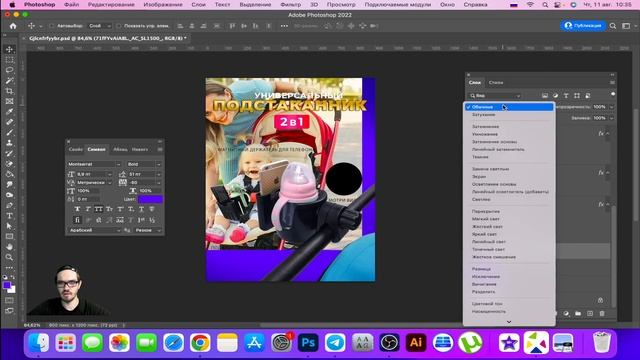Image resolution: width=640 pixels, height=360 pixels.
Task: Create a new group folder in Layers panel
Action: click(x=578, y=313)
